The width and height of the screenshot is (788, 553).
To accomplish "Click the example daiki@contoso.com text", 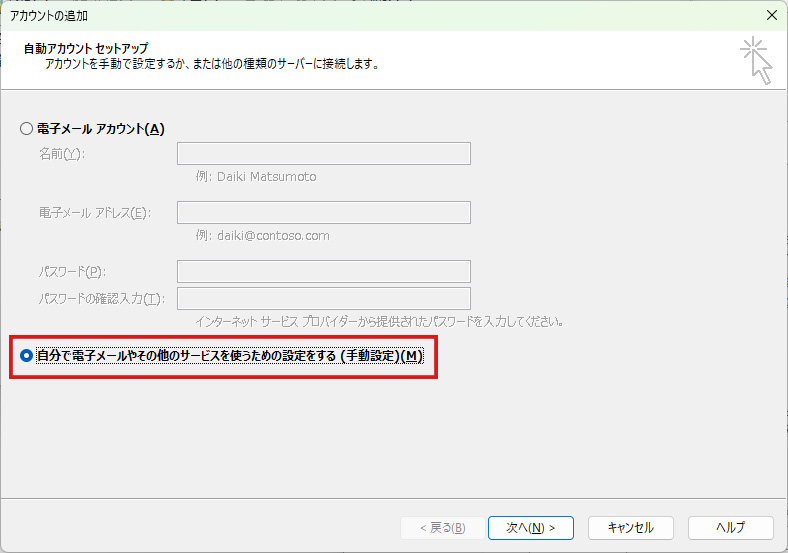I will [263, 236].
